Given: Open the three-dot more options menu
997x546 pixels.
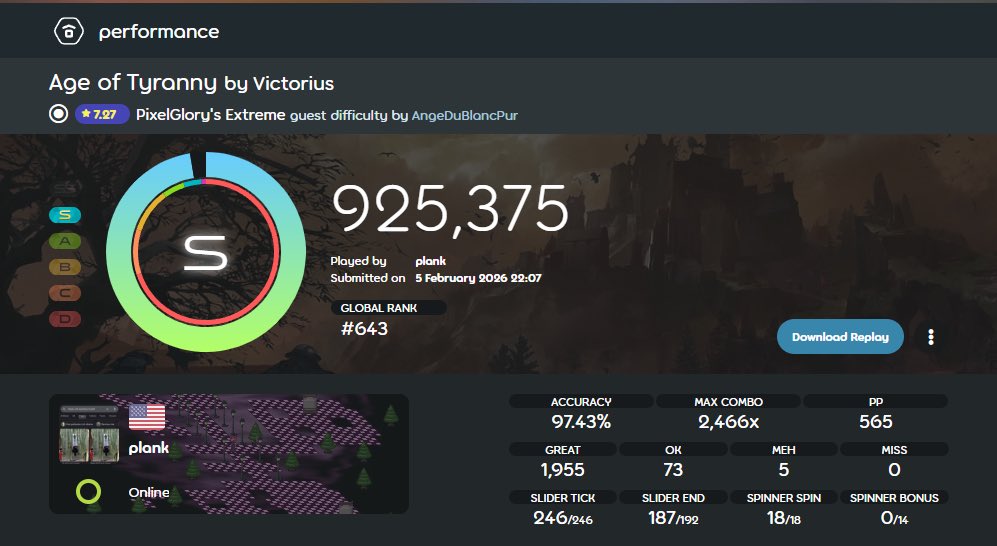Looking at the screenshot, I should pos(931,337).
